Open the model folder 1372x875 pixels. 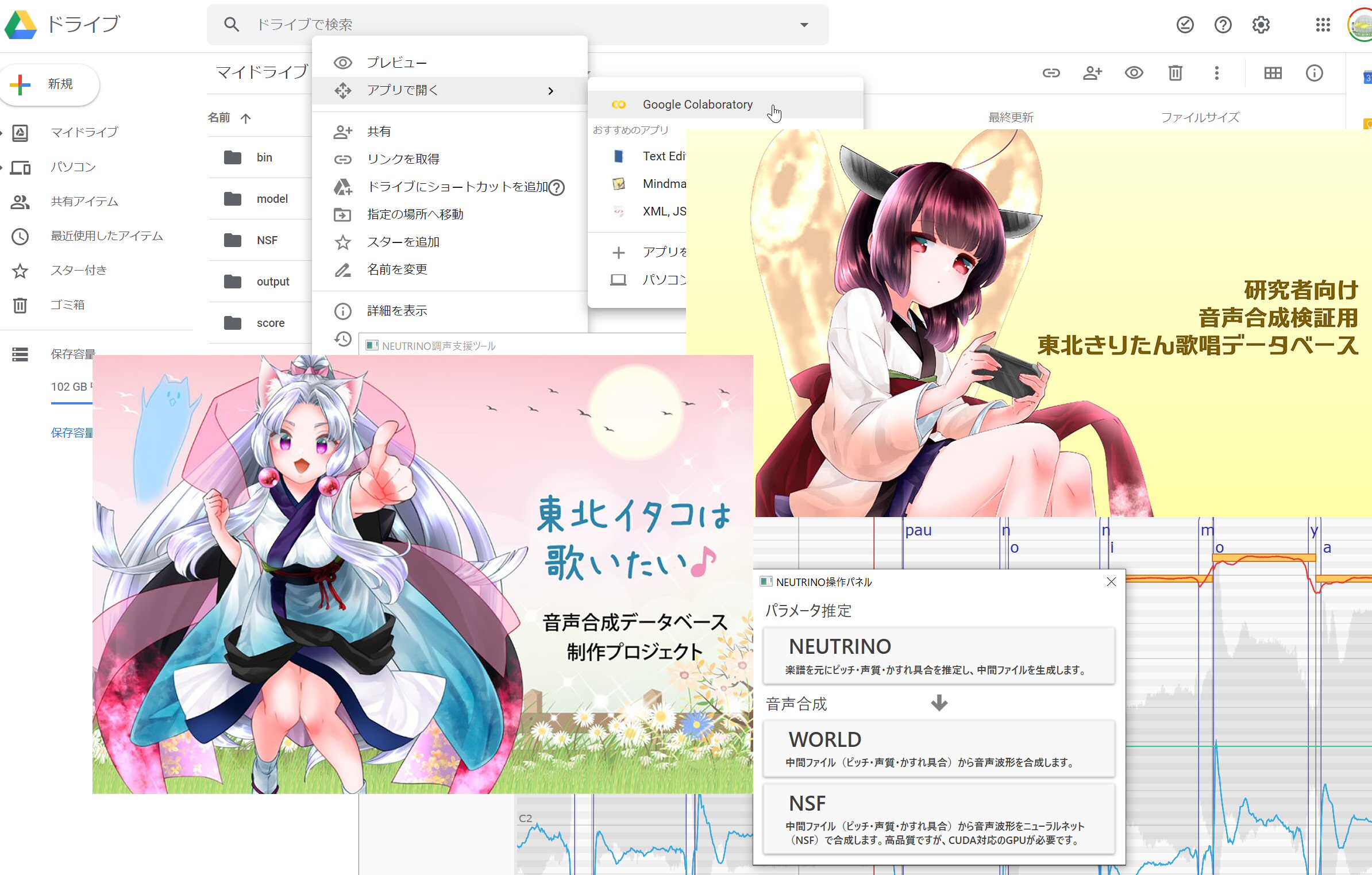[x=260, y=199]
